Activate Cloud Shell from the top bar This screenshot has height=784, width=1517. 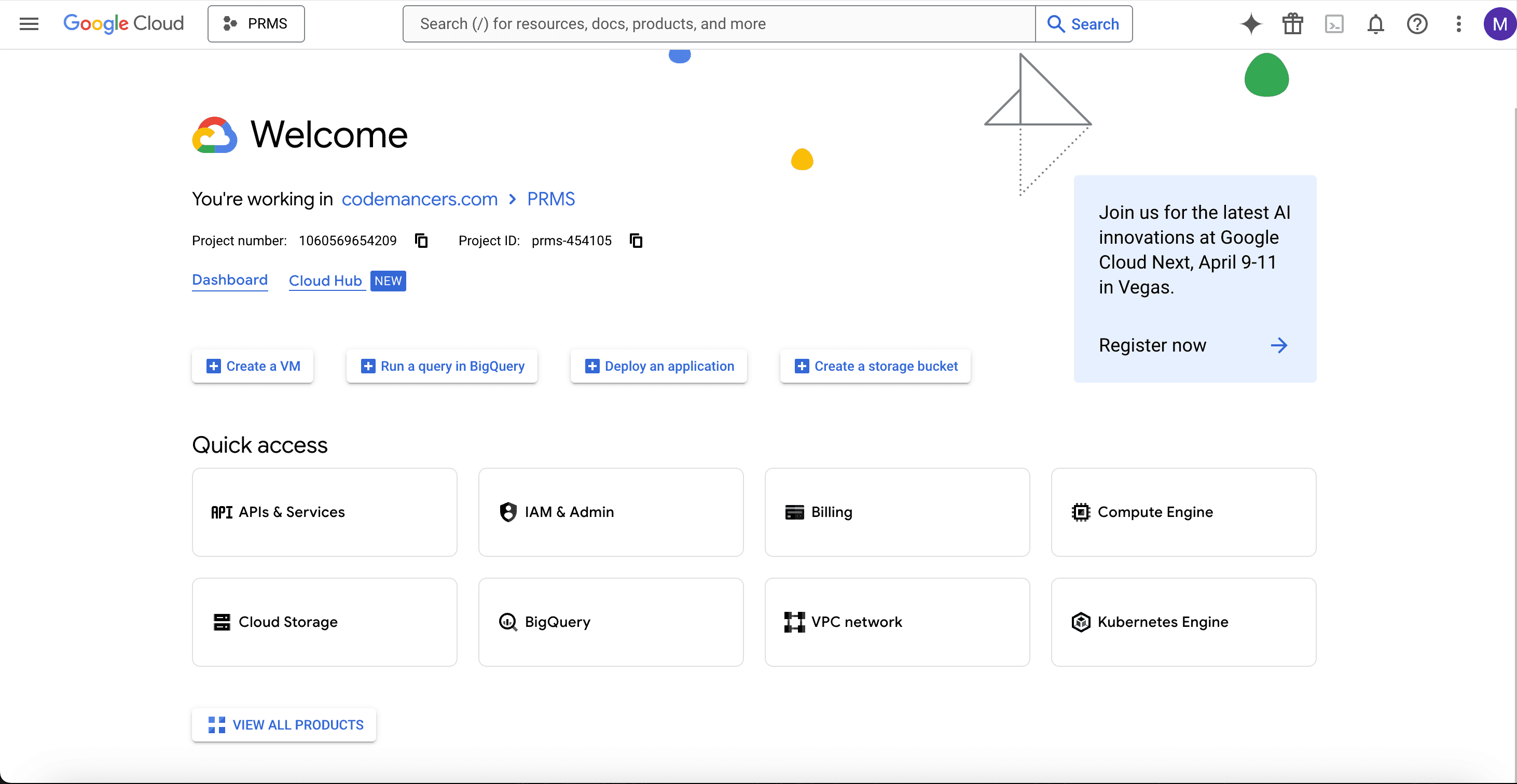point(1334,23)
